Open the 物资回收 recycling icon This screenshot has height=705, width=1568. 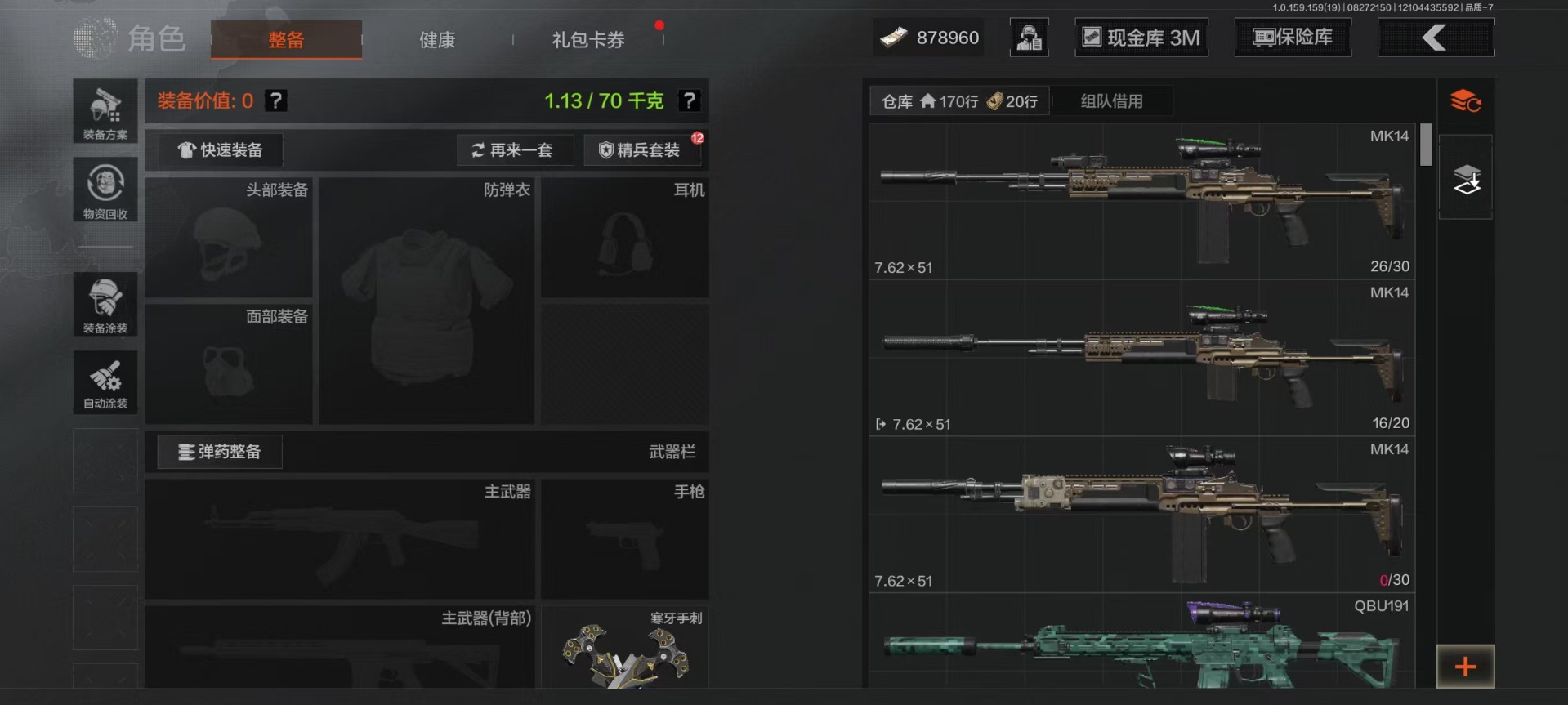105,190
